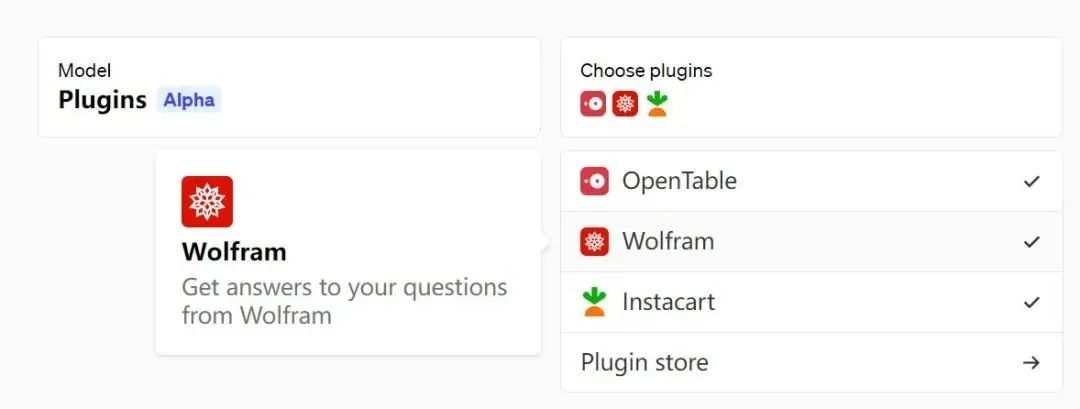Click the Instacart carrot icon in header

[657, 104]
